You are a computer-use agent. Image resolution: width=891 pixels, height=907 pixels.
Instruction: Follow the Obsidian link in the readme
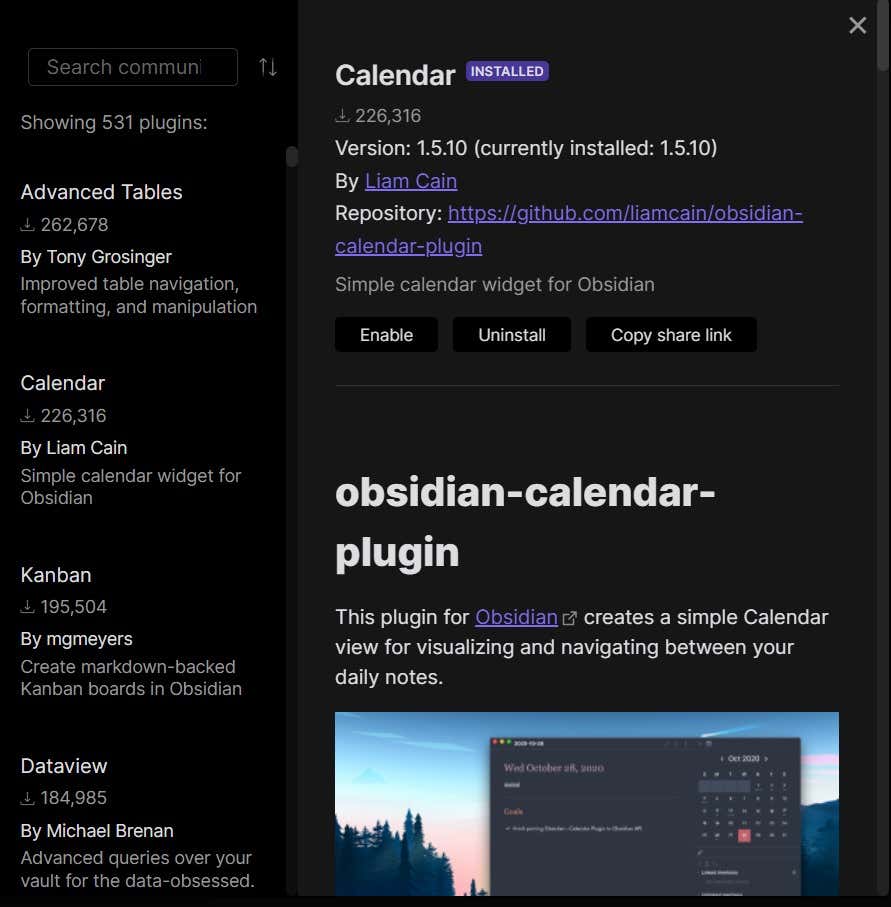tap(516, 617)
